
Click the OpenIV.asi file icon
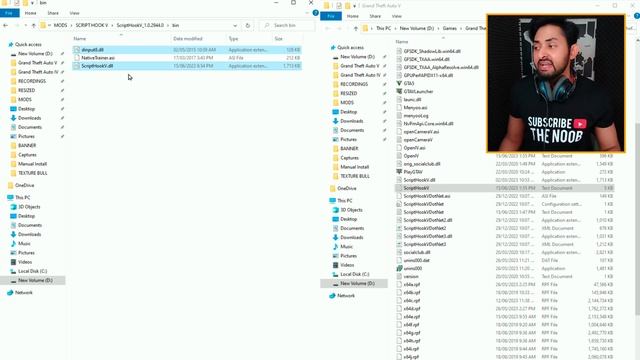click(x=399, y=148)
